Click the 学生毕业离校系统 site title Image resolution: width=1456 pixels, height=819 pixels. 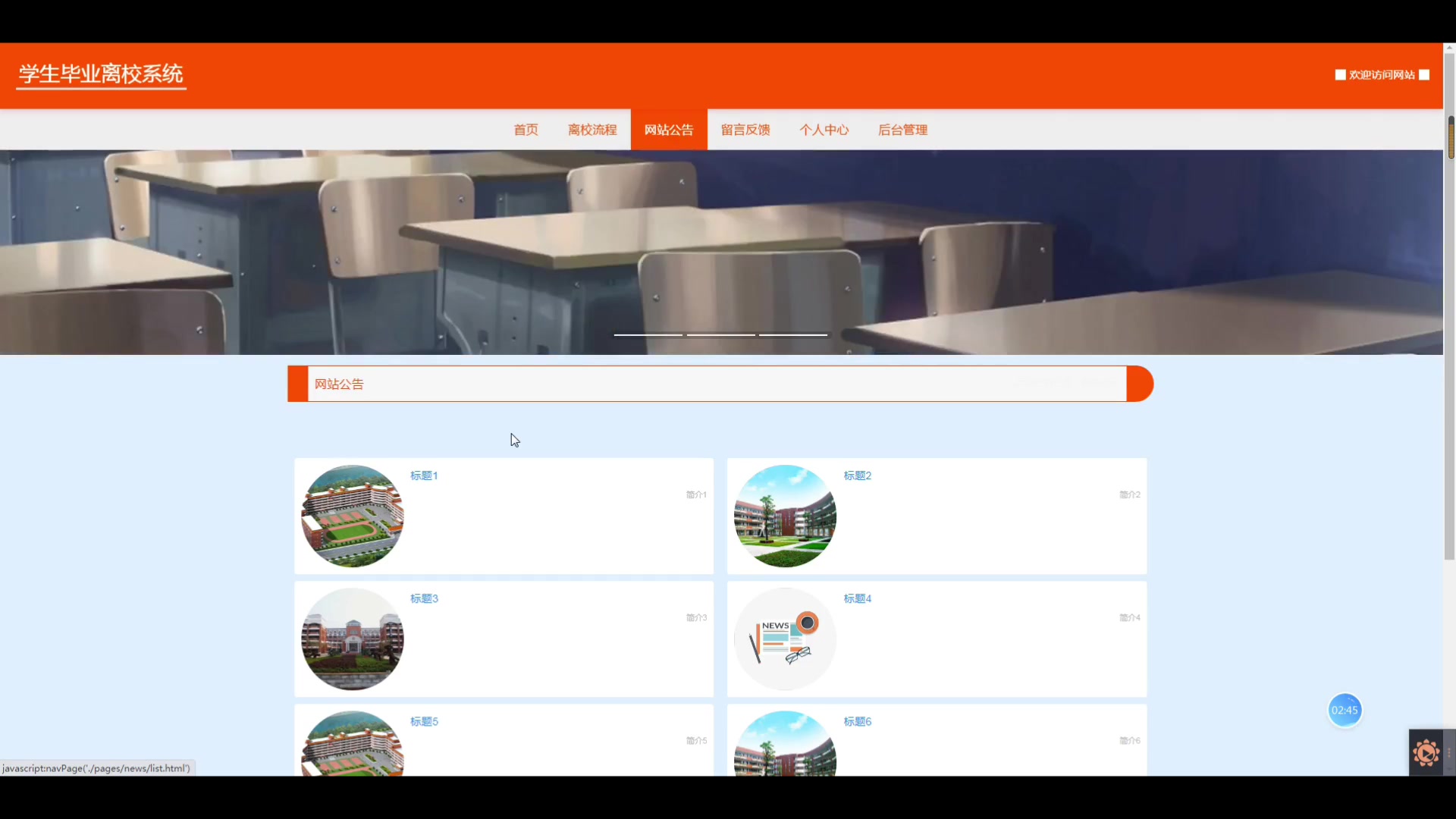101,74
